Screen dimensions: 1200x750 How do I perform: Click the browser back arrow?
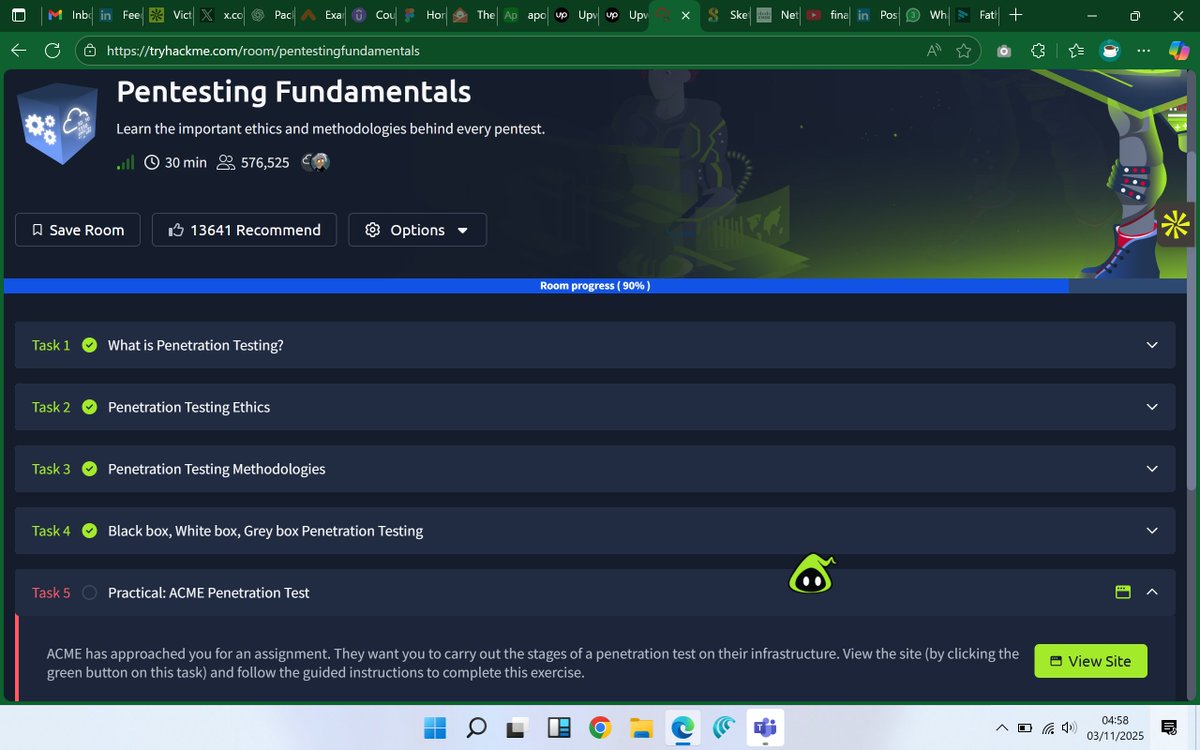coord(19,51)
